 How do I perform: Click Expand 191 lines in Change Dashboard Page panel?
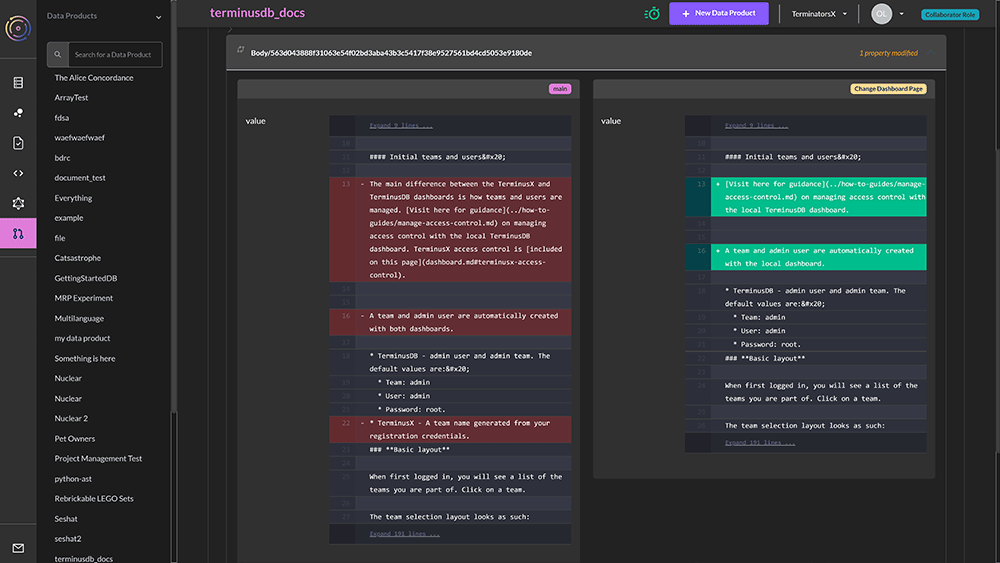coord(760,442)
